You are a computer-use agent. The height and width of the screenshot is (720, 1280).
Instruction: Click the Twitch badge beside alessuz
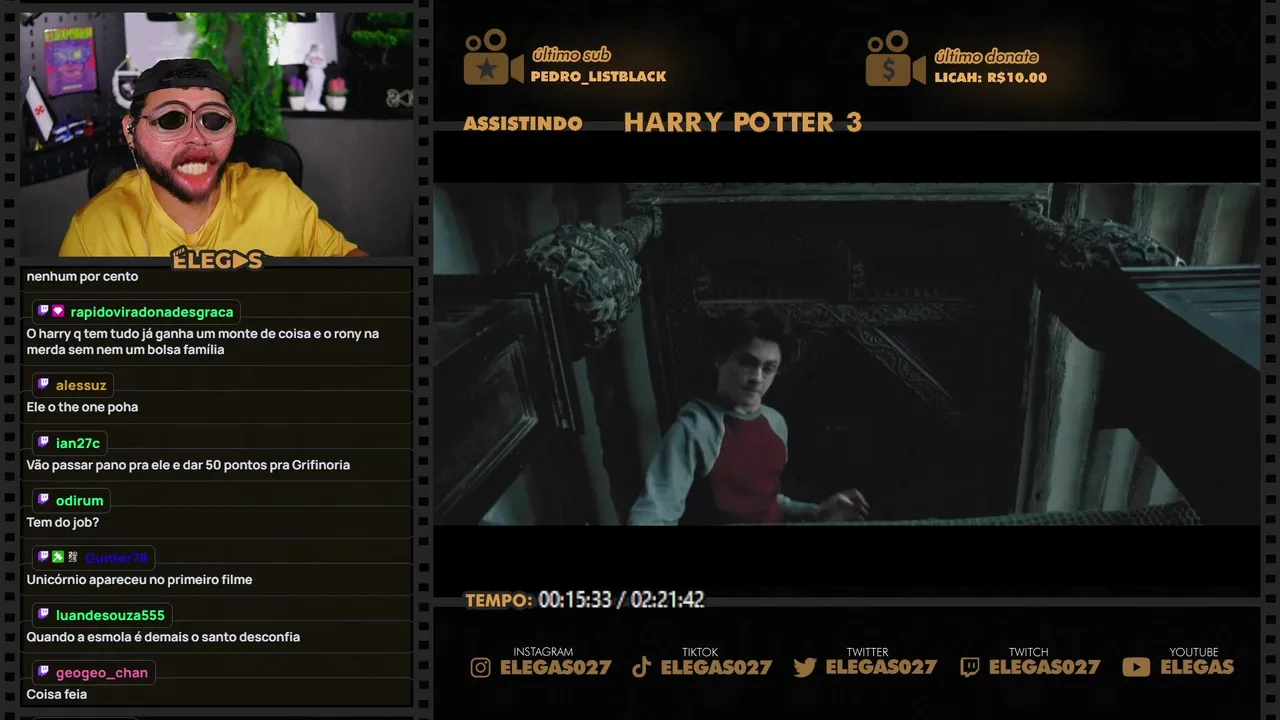[43, 385]
